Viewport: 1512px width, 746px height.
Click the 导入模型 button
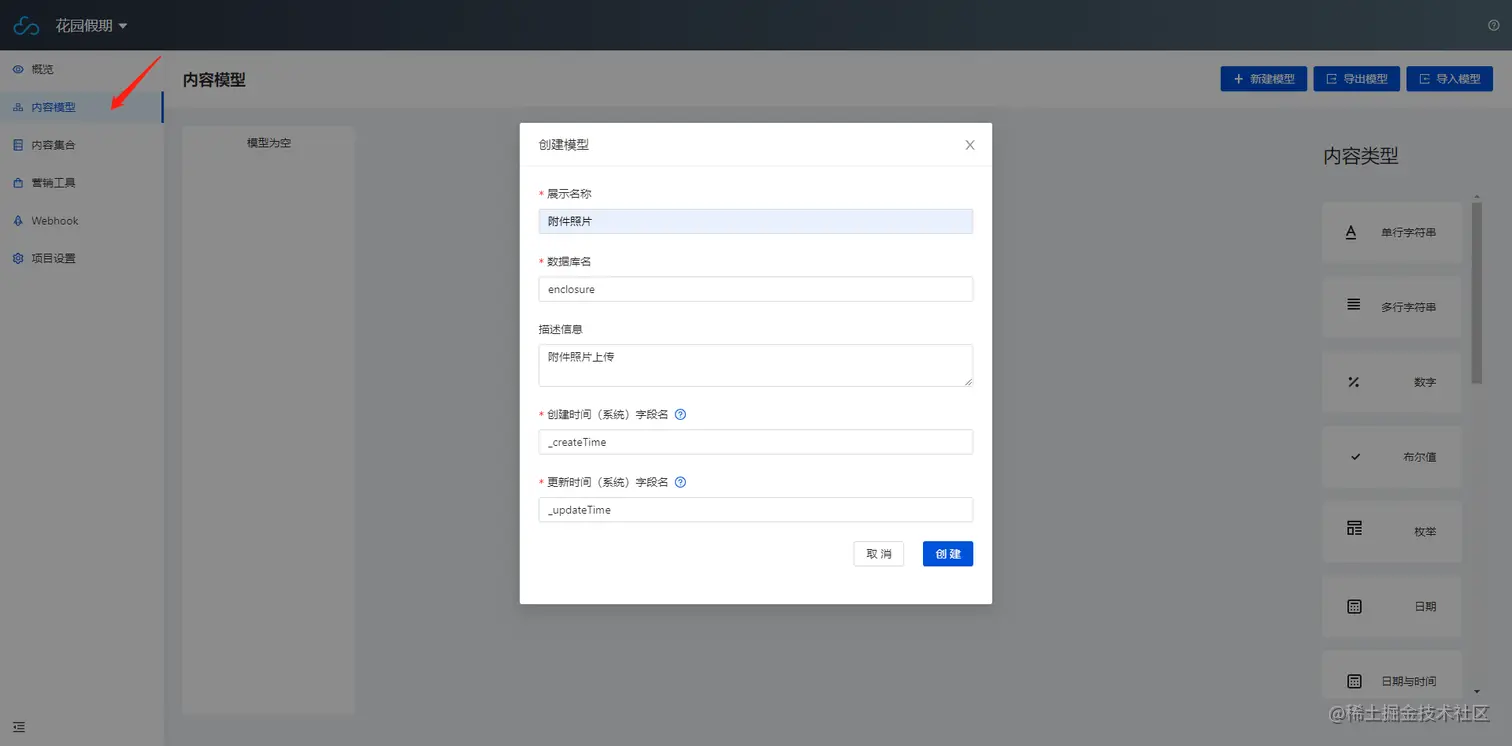[x=1449, y=79]
